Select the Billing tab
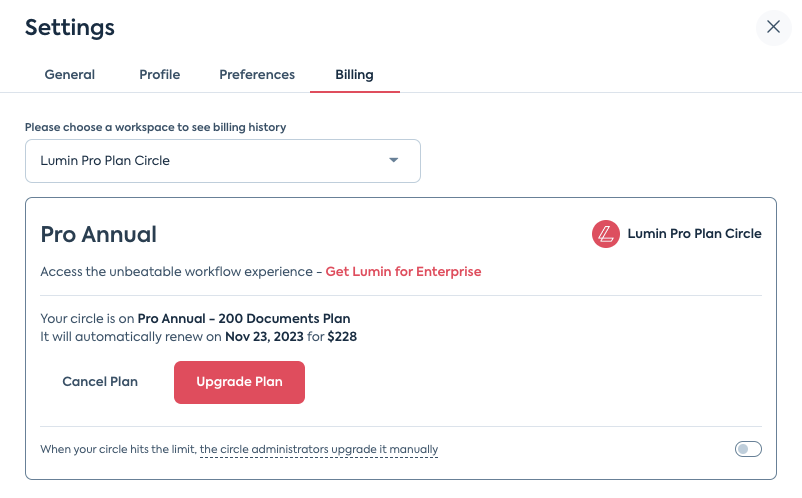This screenshot has height=498, width=802. click(354, 75)
